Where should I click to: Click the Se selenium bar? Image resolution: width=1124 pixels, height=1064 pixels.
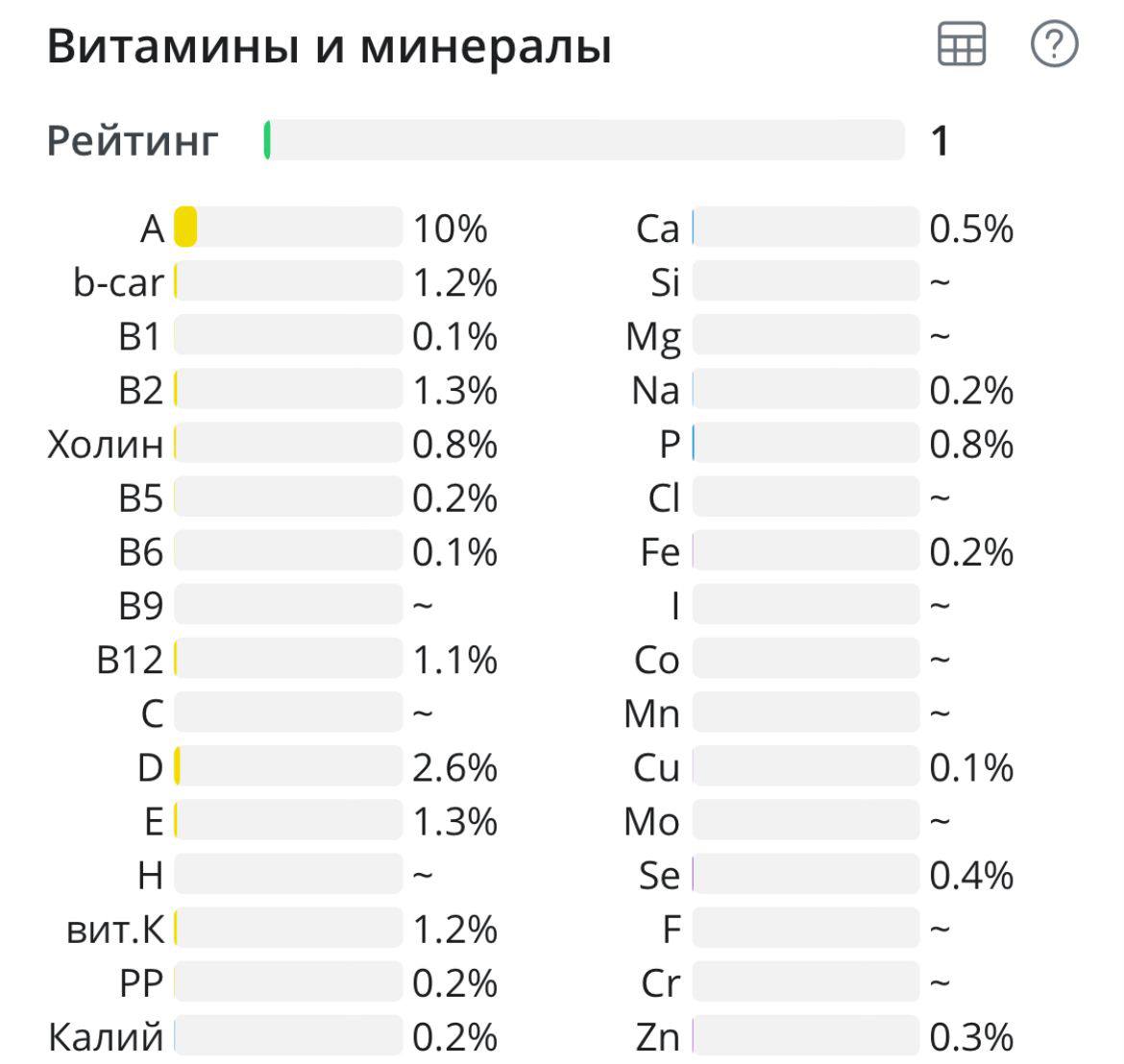pyautogui.click(x=806, y=874)
